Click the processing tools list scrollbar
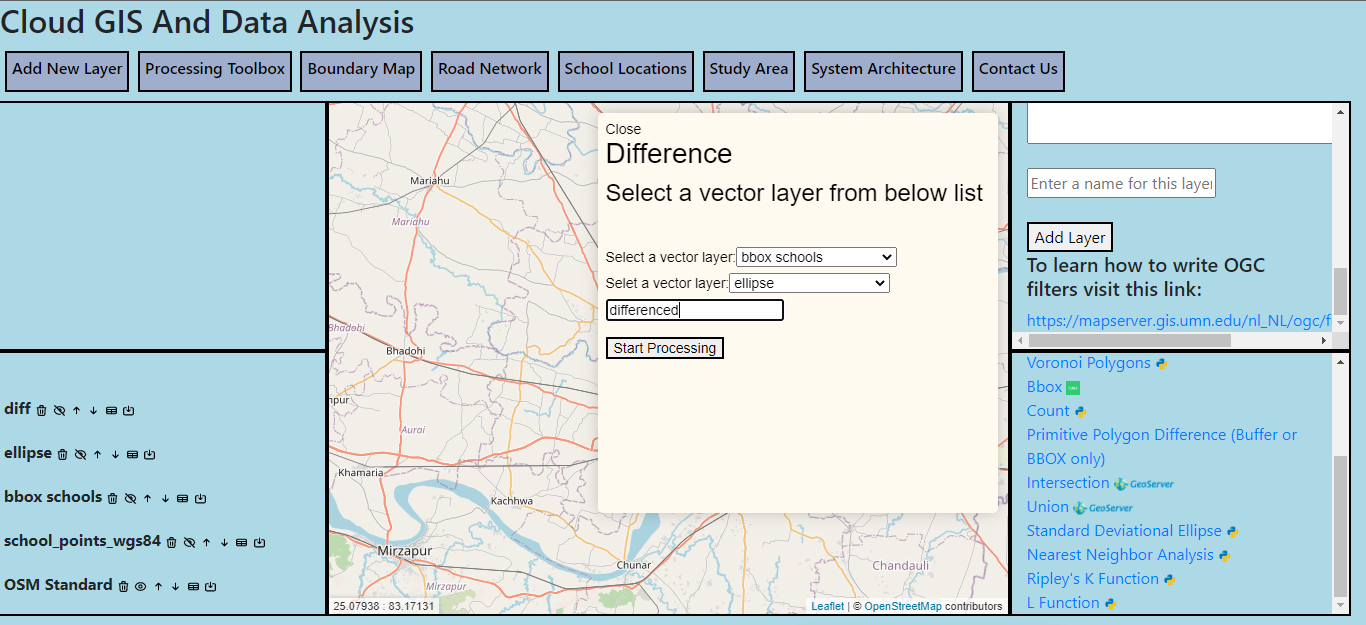Screen dimensions: 1366x625 1340,520
